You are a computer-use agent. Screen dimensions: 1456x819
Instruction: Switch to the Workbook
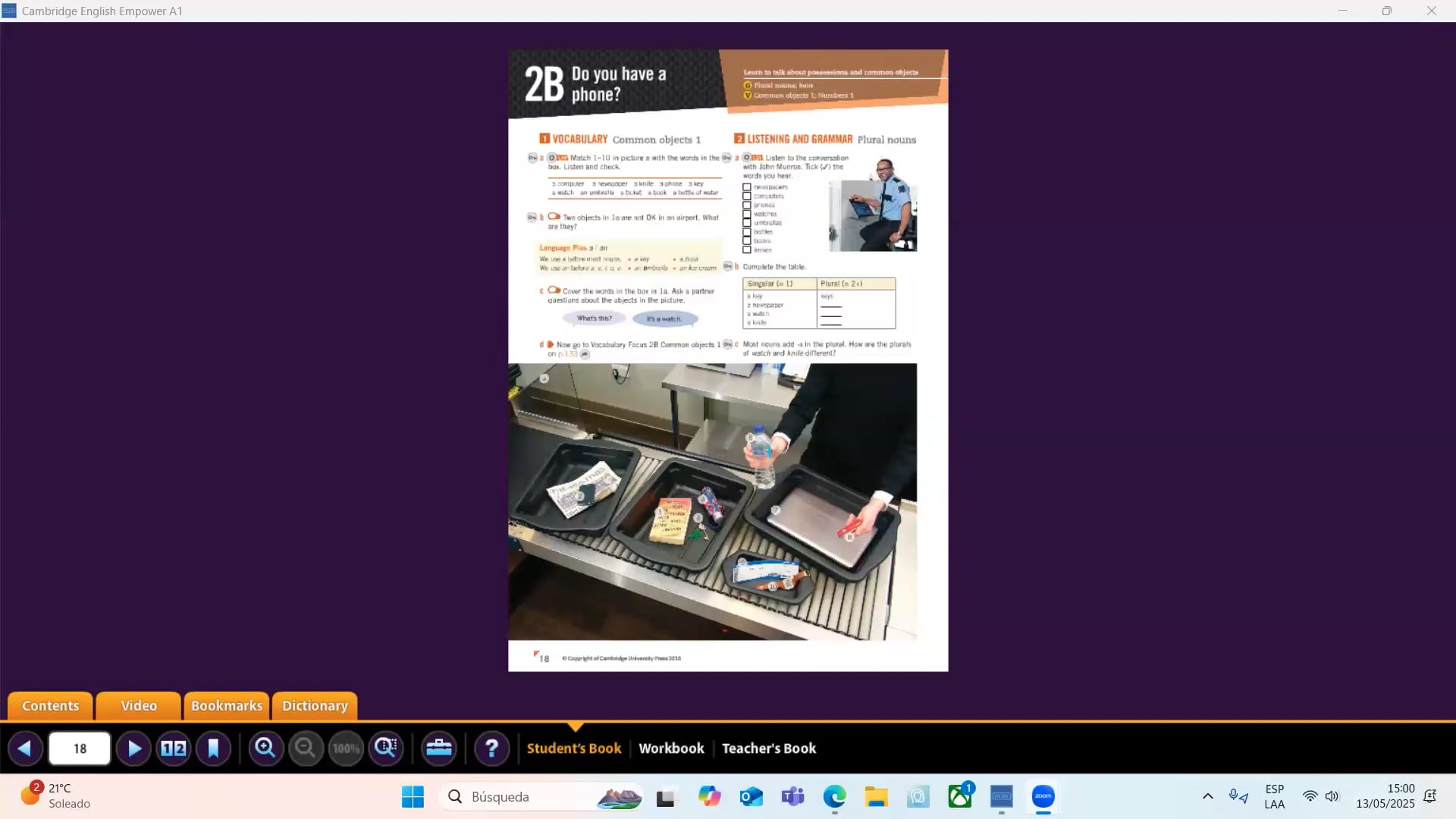point(670,748)
